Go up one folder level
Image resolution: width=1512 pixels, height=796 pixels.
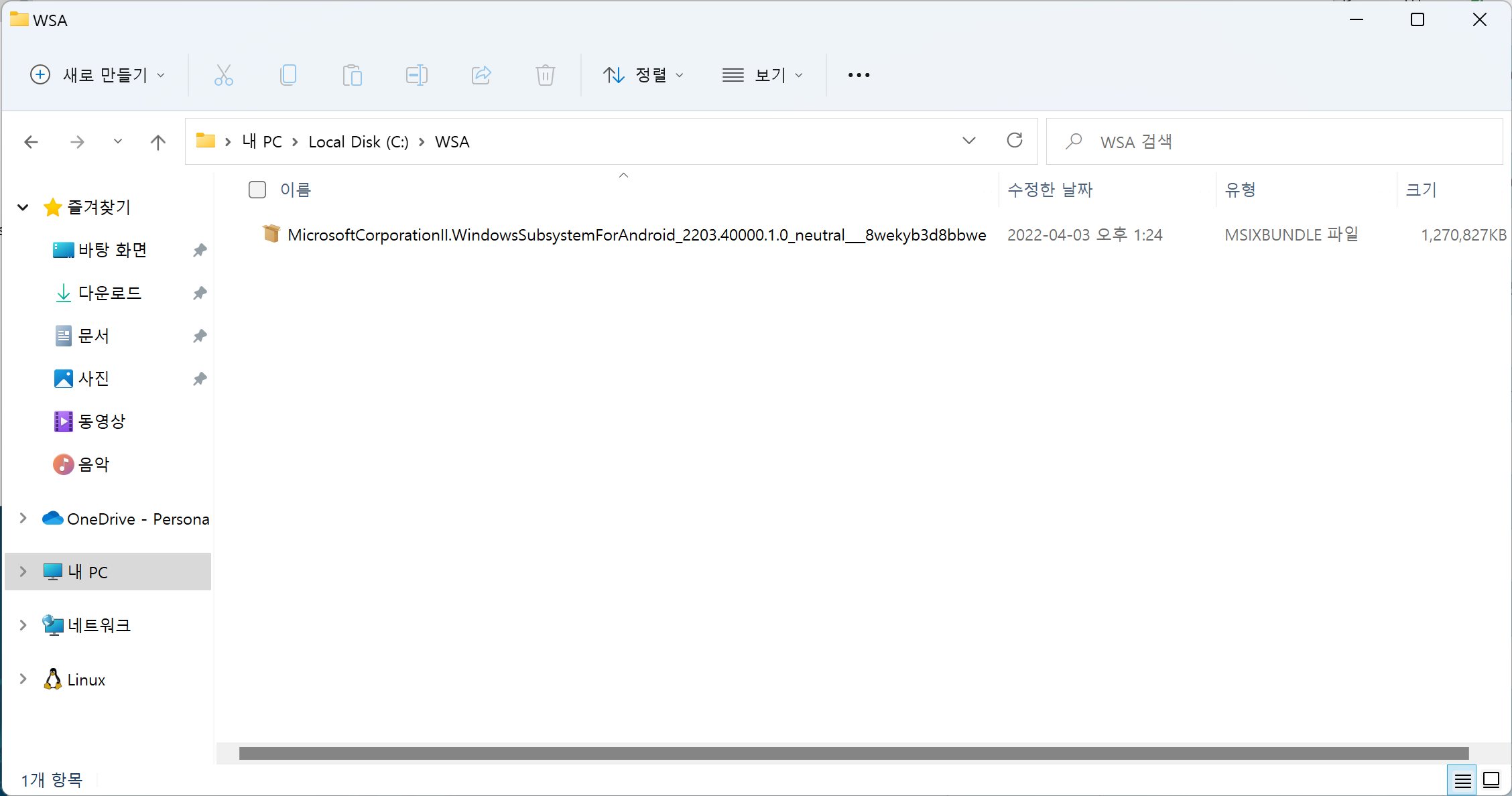pyautogui.click(x=158, y=142)
